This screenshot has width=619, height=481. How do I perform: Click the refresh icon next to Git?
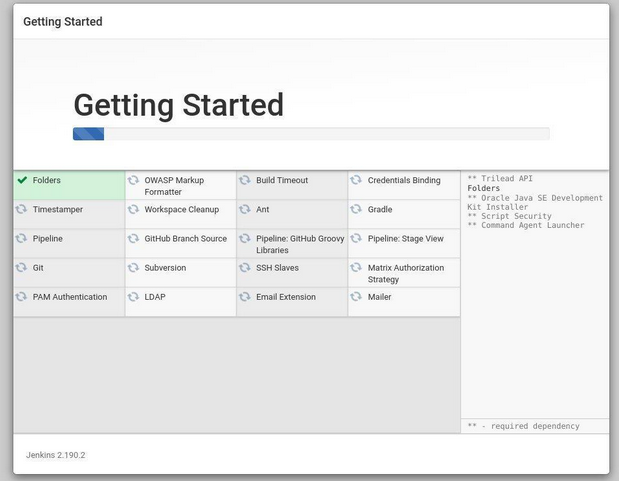point(21,268)
